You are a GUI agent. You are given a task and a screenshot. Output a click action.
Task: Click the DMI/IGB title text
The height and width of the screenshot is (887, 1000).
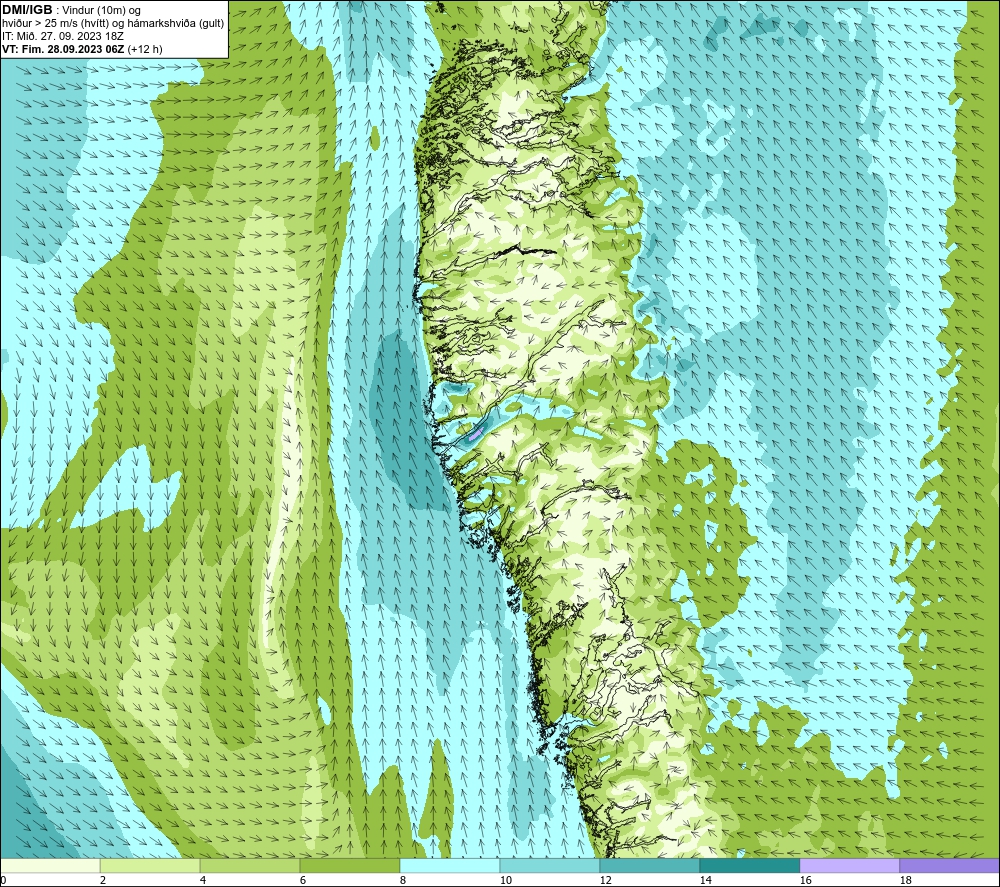[27, 10]
